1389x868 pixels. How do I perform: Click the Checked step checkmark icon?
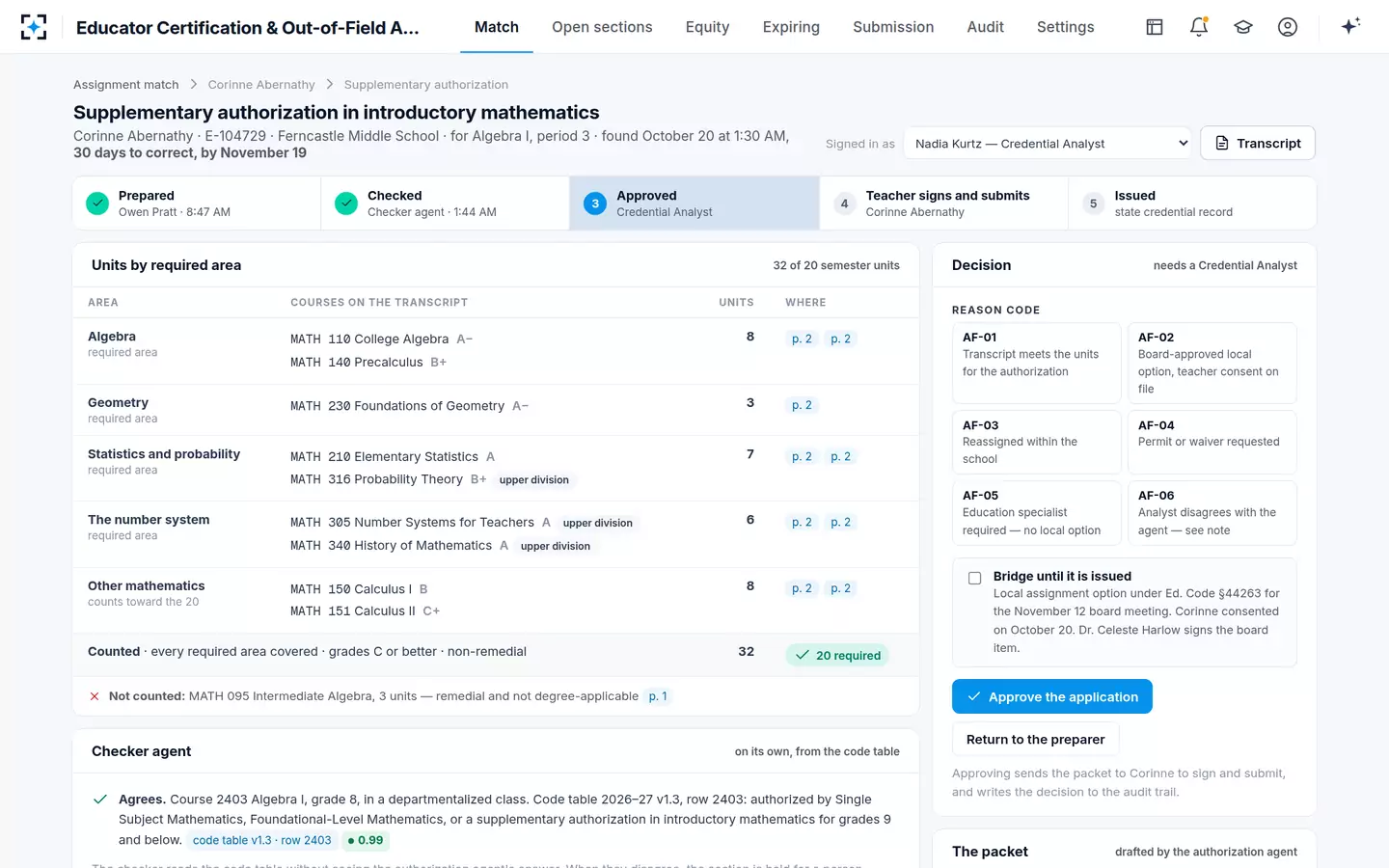pos(346,203)
